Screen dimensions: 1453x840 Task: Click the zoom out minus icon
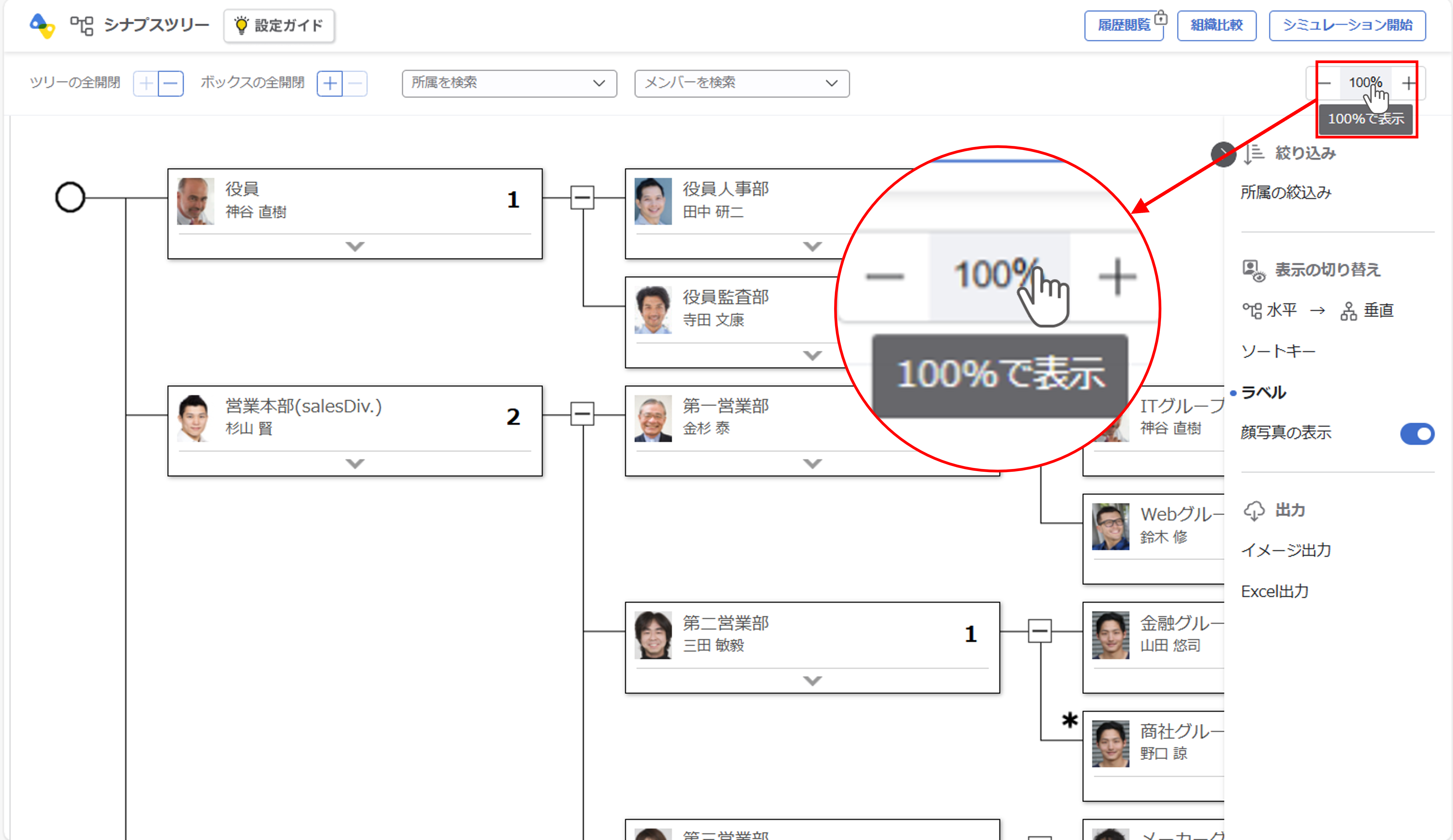pyautogui.click(x=1324, y=83)
